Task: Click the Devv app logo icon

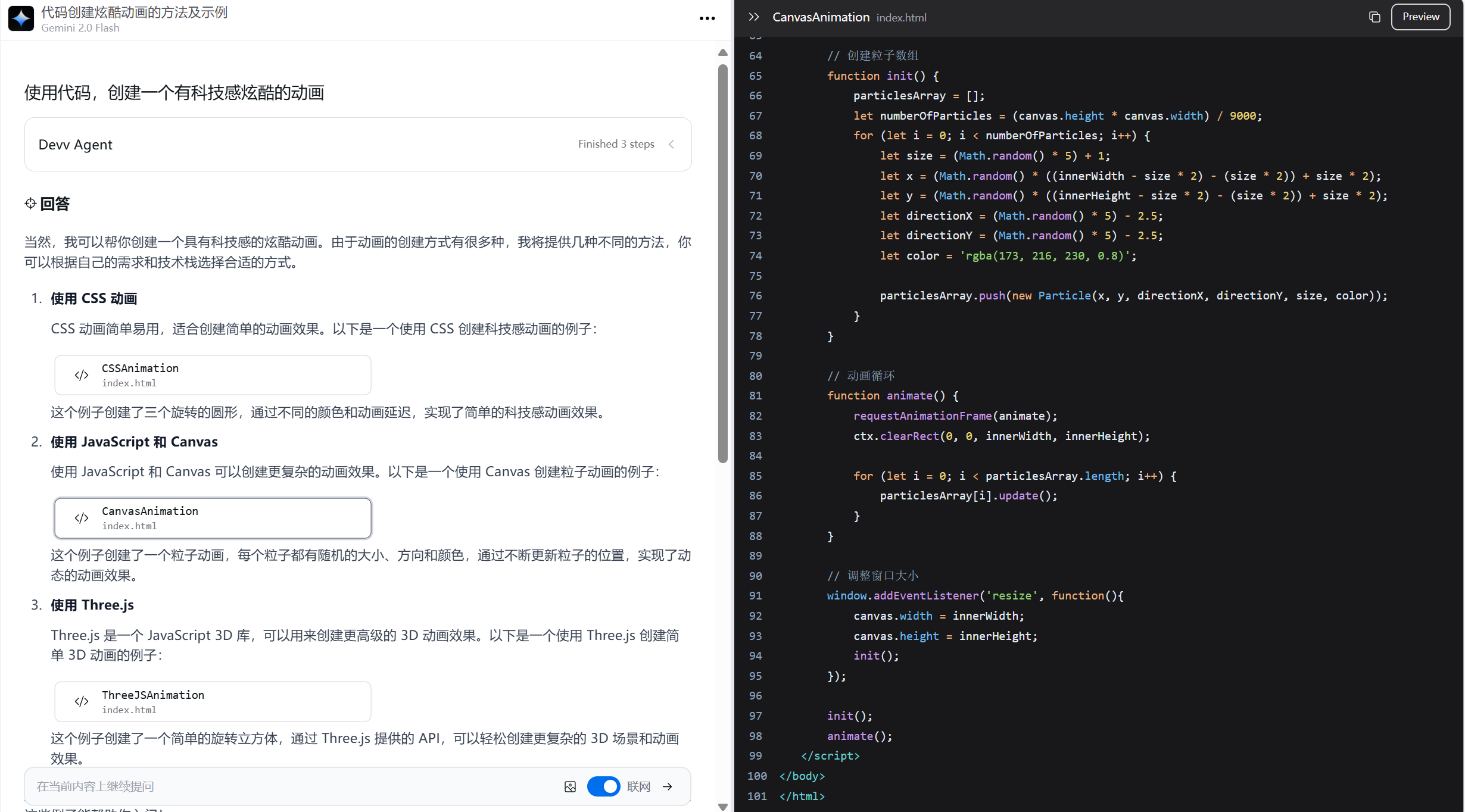Action: (21, 19)
